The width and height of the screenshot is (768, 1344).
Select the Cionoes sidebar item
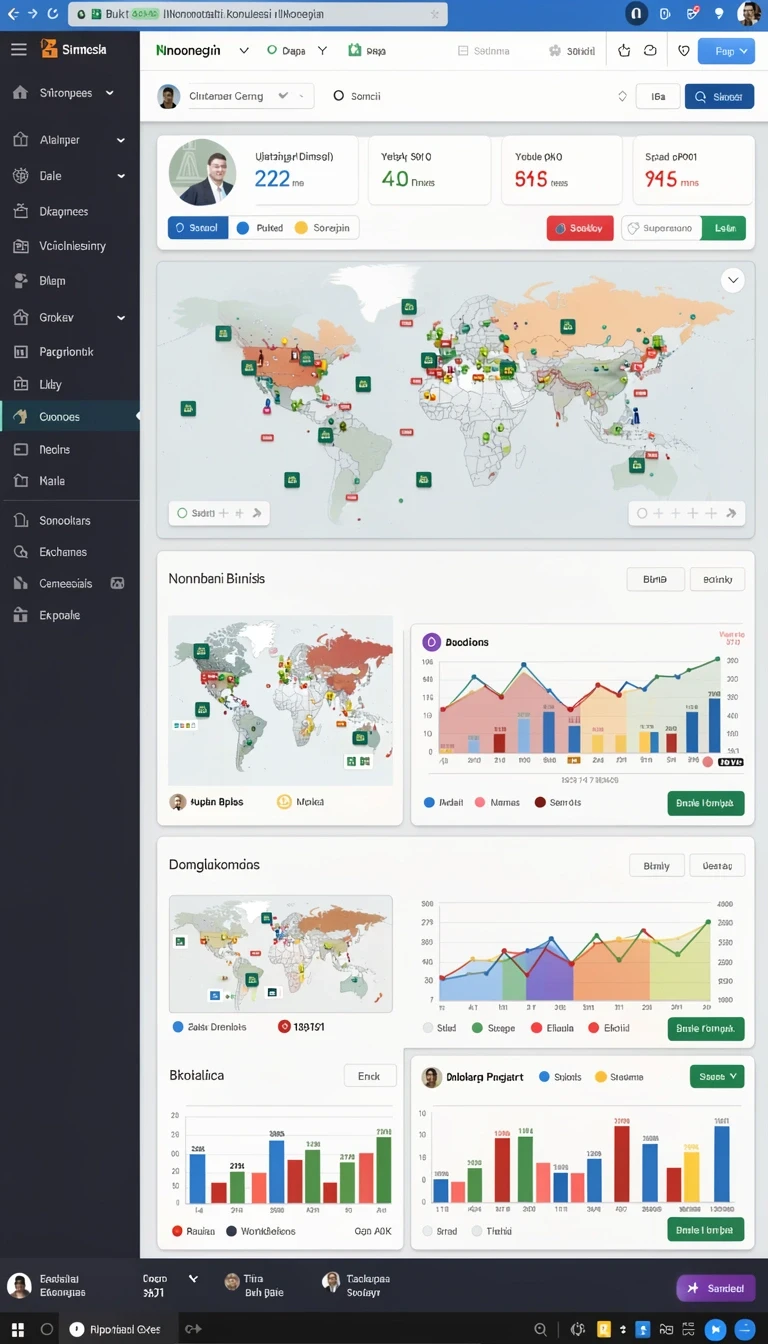70,416
